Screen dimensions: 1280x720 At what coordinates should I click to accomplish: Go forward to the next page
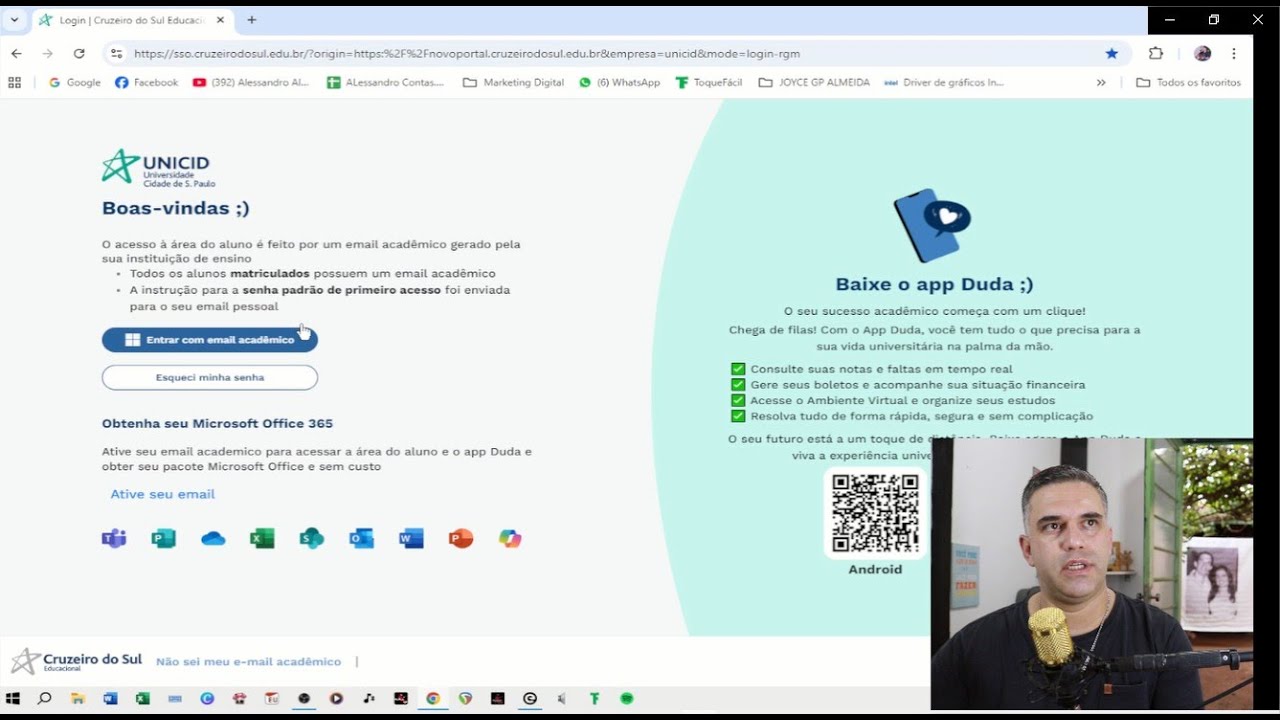[47, 53]
